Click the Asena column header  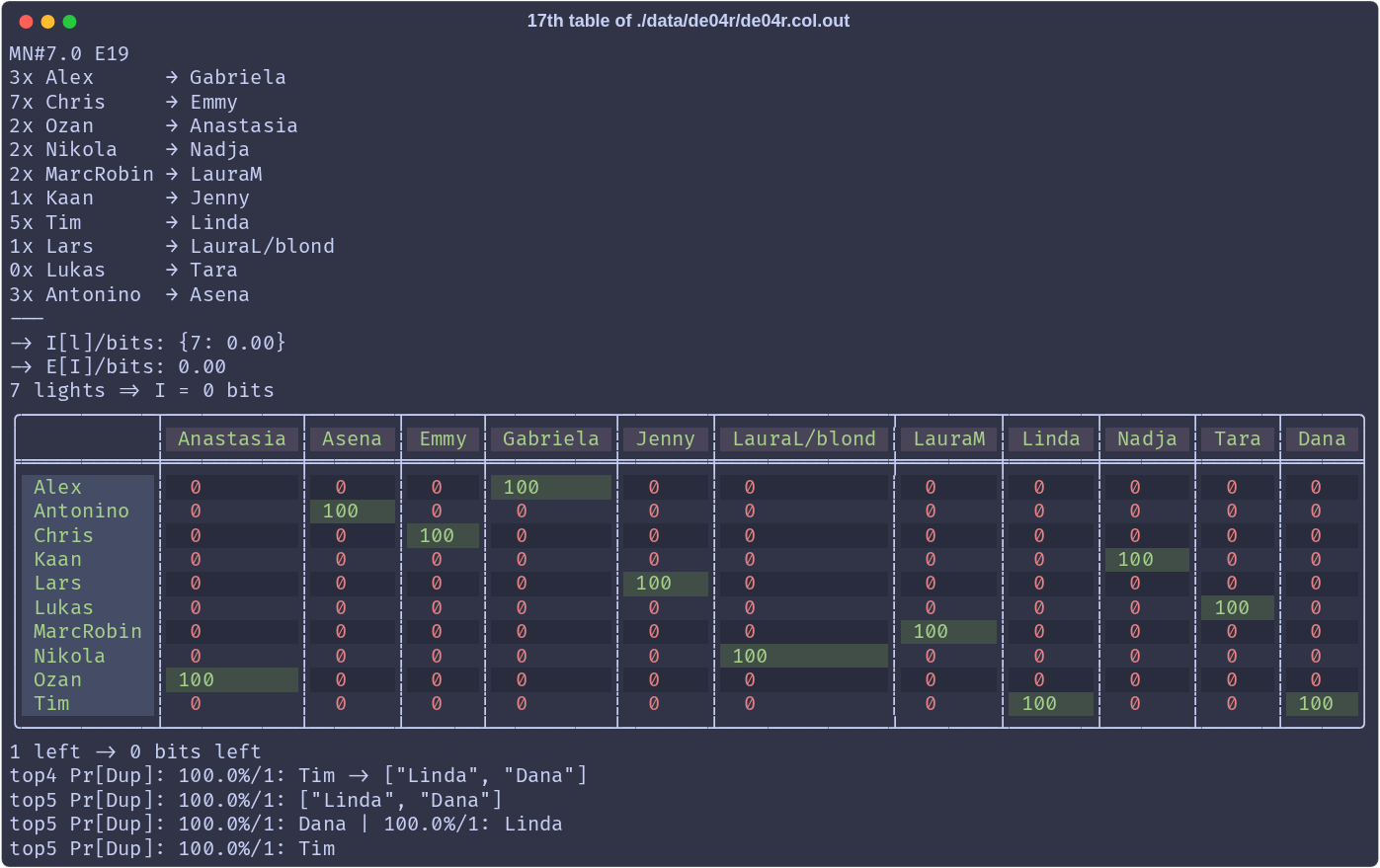[352, 438]
